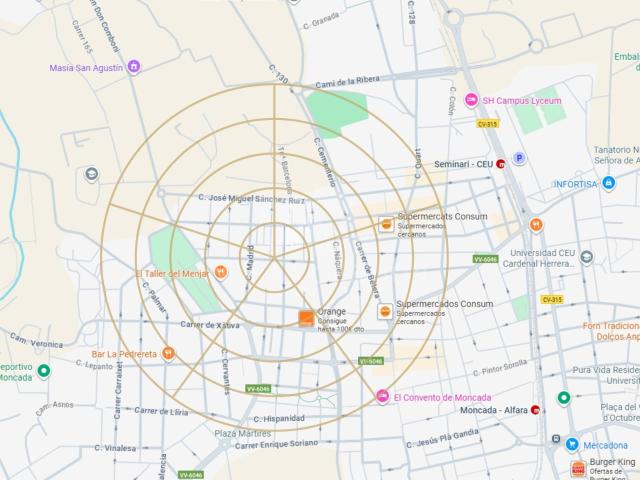Click the Orange store name label
640x480 pixels.
tap(331, 311)
